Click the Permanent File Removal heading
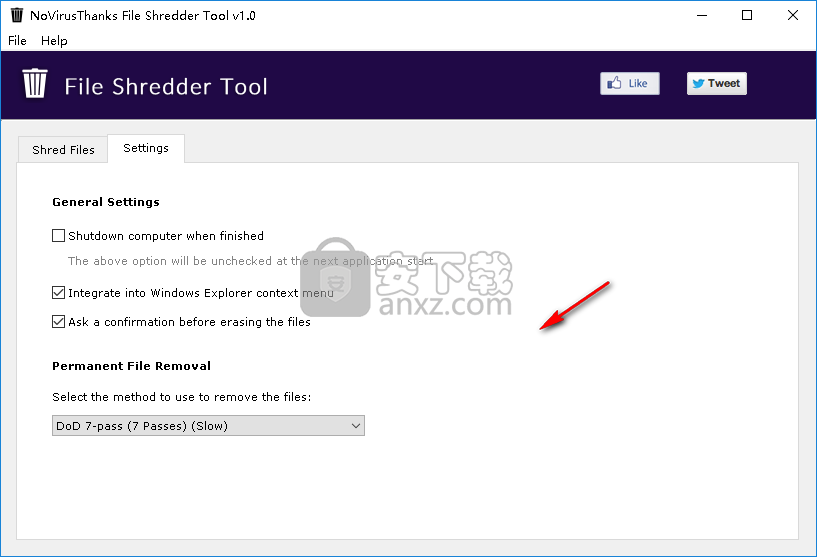The height and width of the screenshot is (557, 817). coord(131,366)
